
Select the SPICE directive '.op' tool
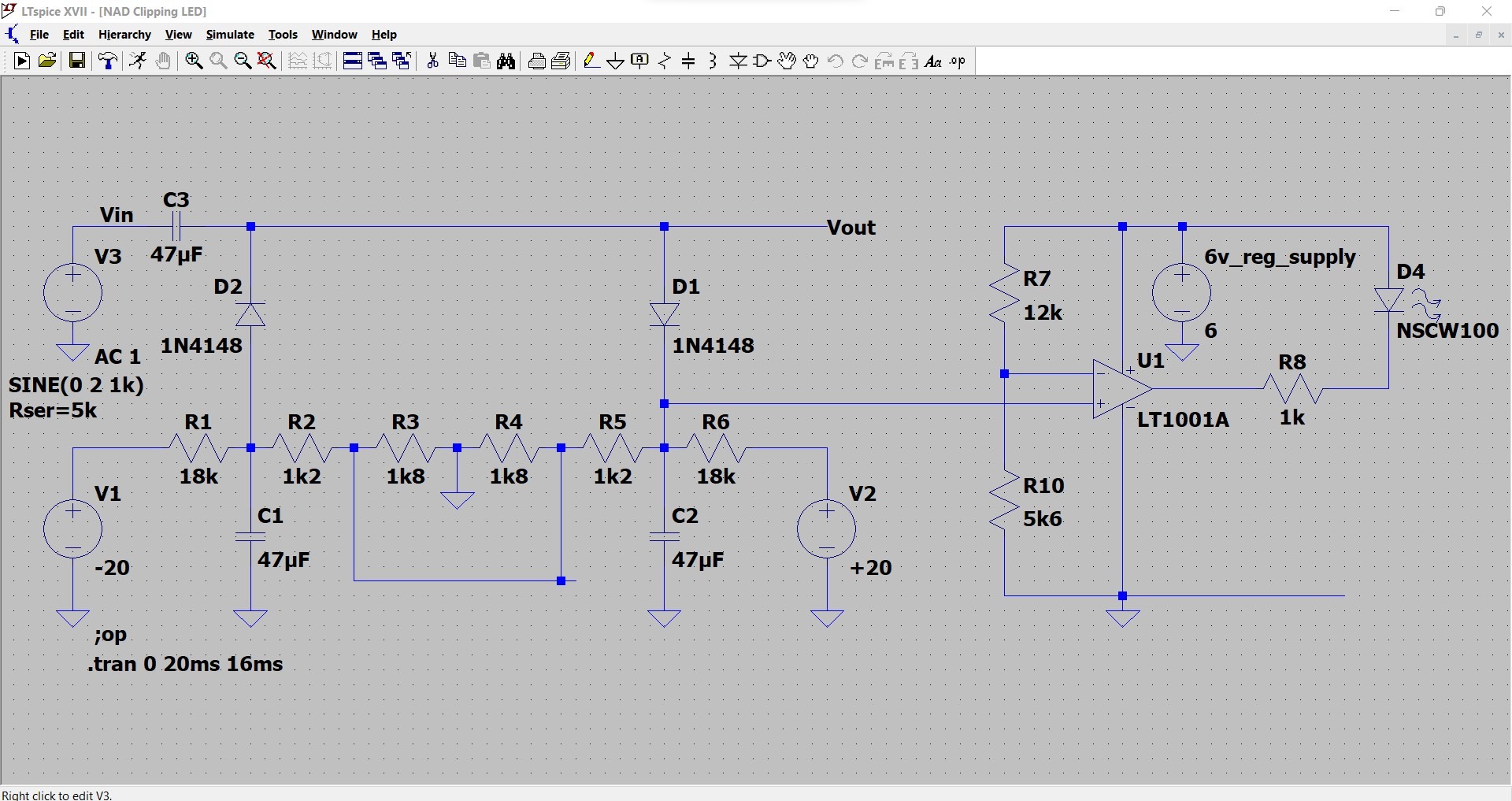tap(958, 61)
